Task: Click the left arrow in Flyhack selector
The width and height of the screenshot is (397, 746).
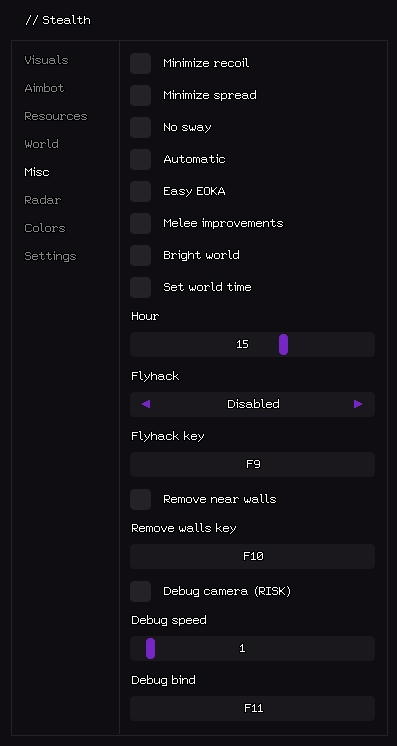Action: click(146, 404)
